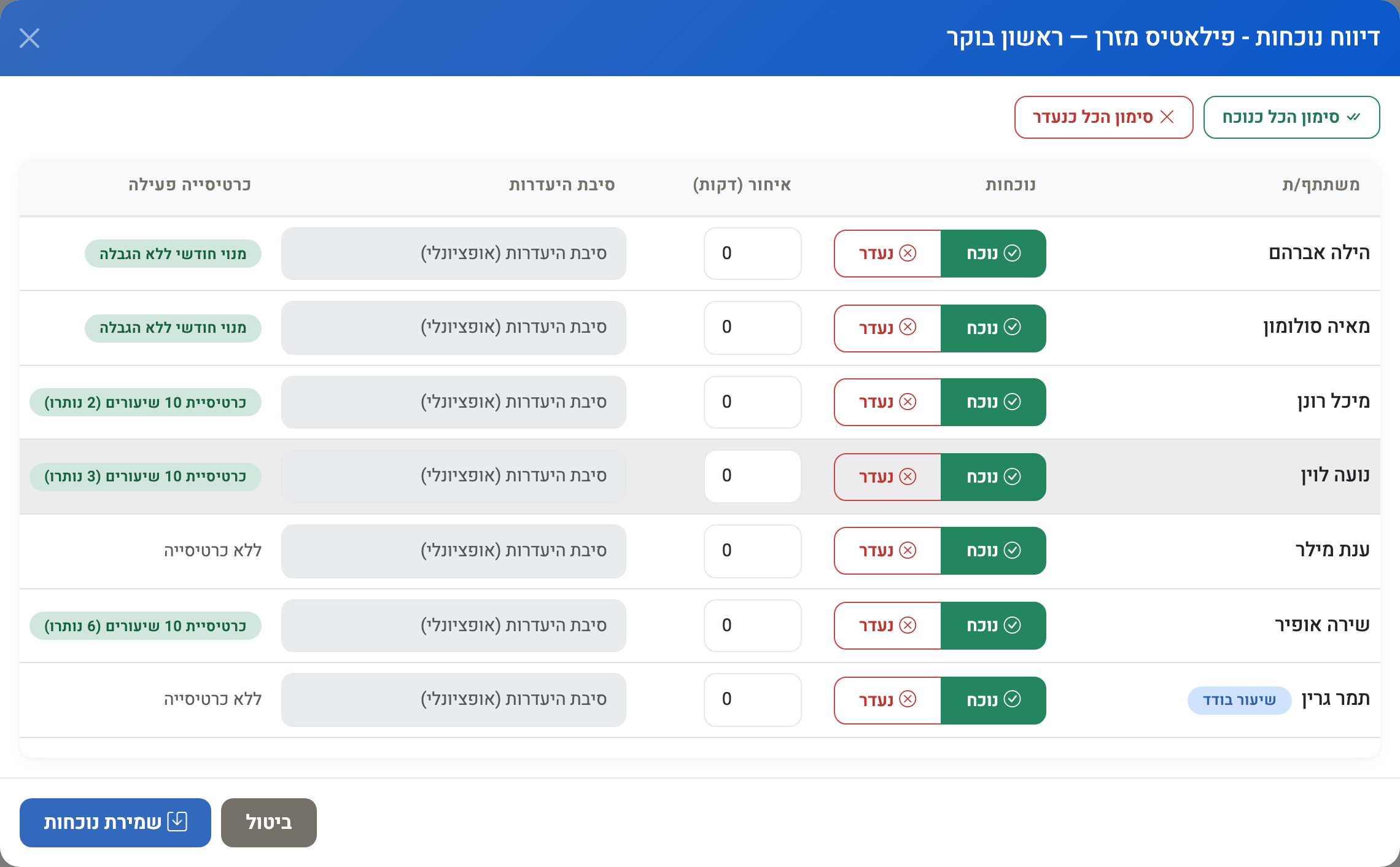Edit late minutes field for תמר גרין

[753, 700]
